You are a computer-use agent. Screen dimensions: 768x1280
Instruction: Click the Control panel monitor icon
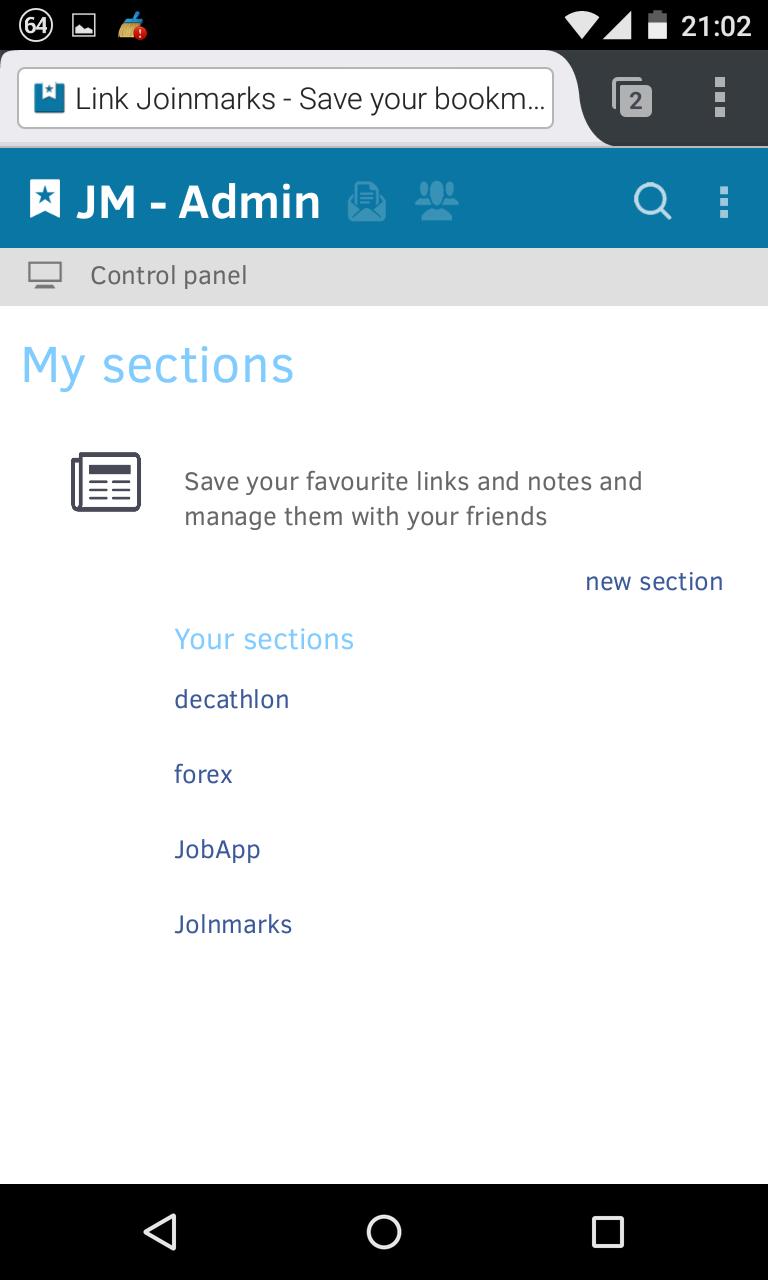pos(45,275)
